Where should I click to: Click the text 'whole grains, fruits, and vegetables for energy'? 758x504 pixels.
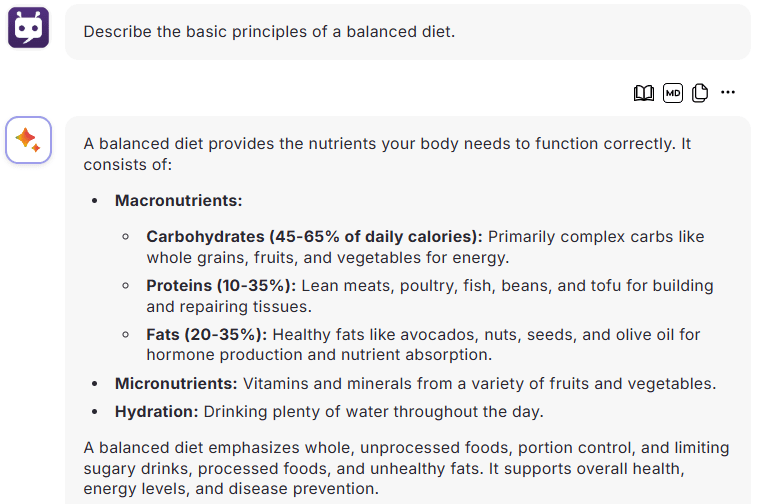coord(327,258)
